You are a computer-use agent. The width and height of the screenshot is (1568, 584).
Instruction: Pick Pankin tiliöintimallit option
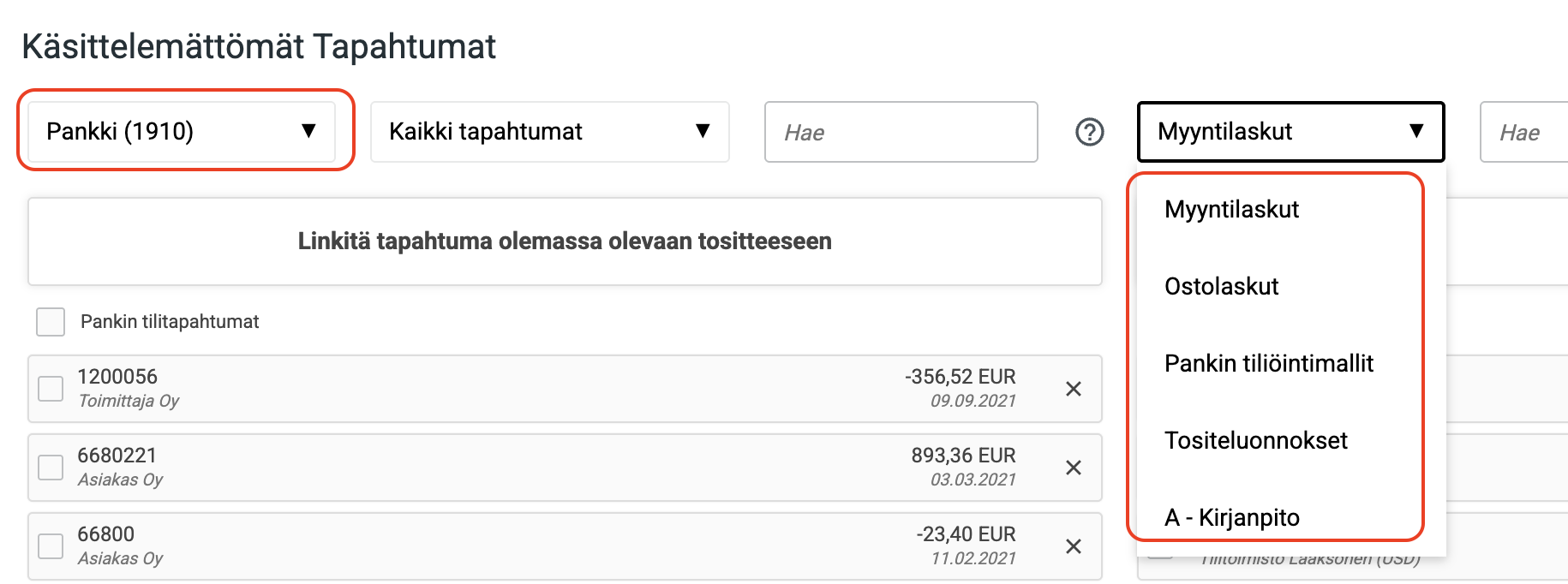coord(1268,364)
